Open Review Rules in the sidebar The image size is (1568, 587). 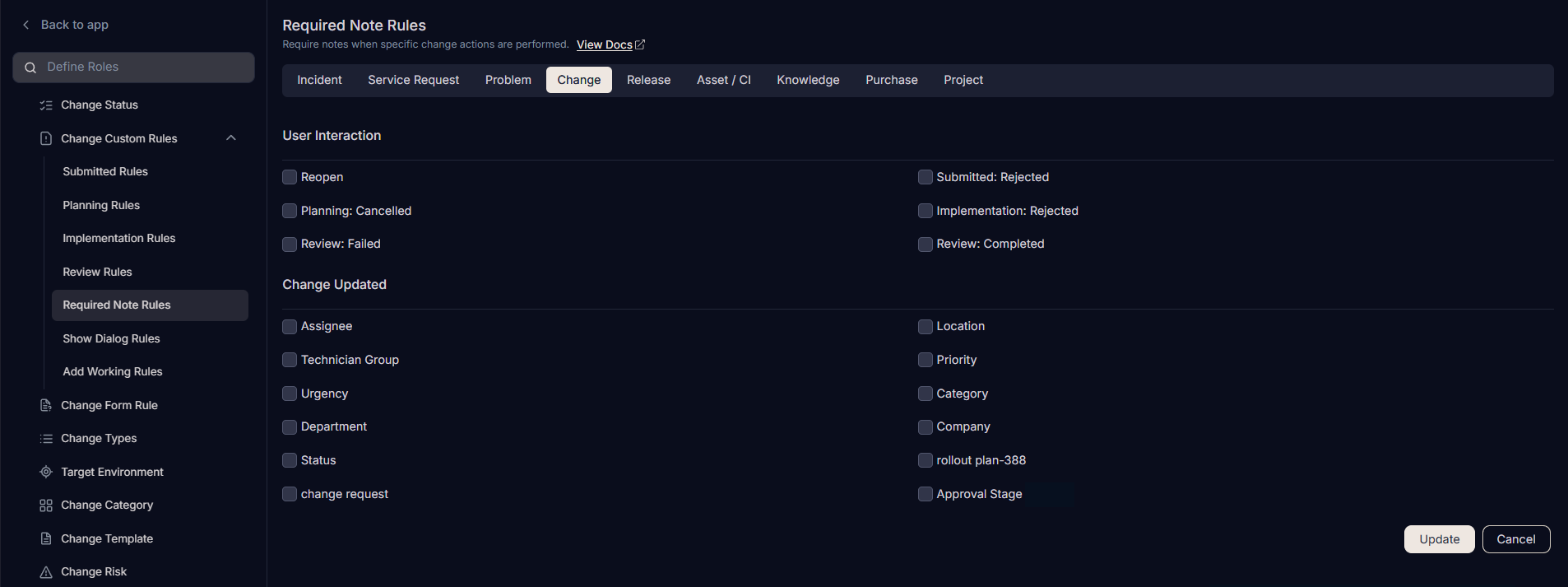point(97,272)
